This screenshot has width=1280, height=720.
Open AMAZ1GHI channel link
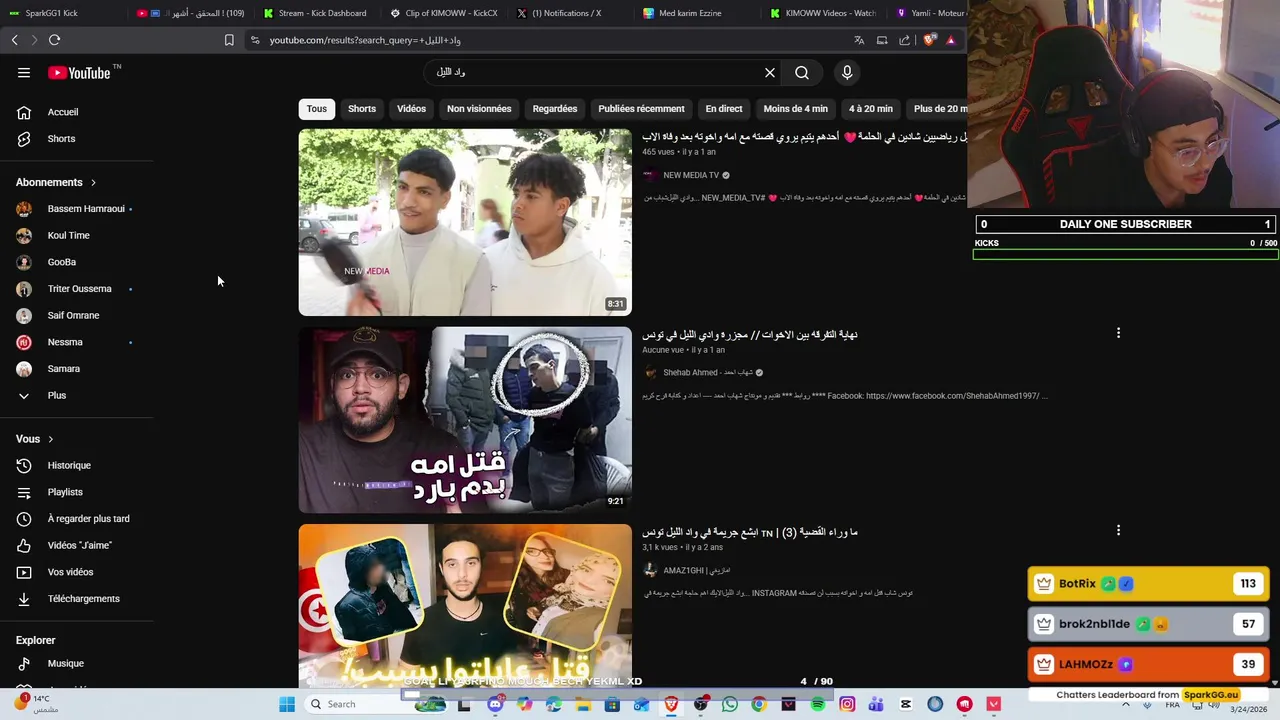point(697,571)
